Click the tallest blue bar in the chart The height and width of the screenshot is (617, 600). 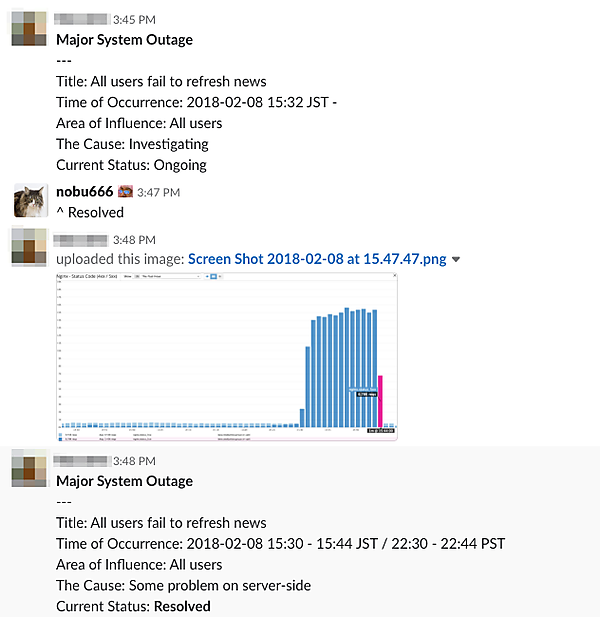click(347, 368)
